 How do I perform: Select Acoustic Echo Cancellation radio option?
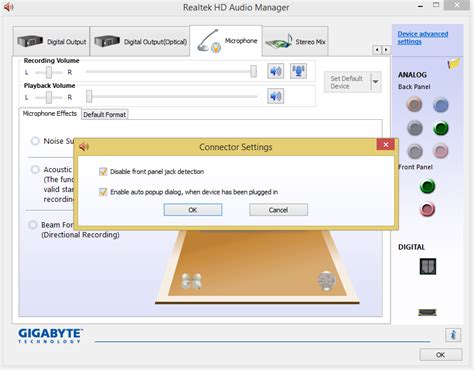35,170
